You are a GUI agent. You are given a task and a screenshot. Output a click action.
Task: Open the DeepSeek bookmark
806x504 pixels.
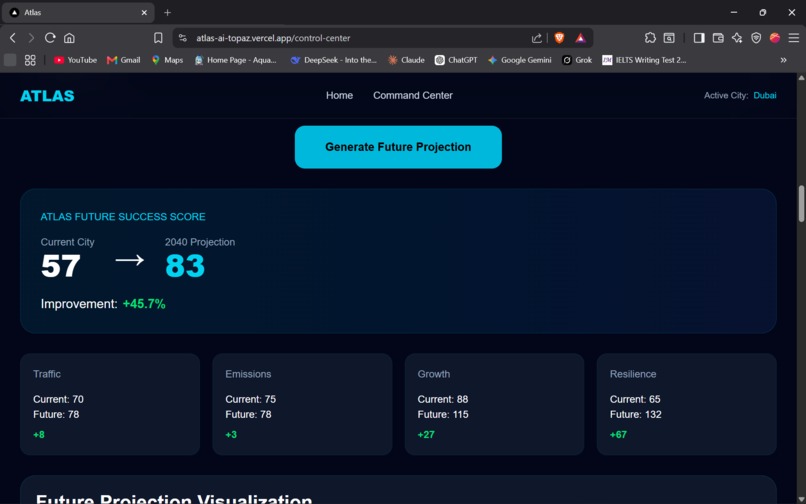[x=333, y=60]
